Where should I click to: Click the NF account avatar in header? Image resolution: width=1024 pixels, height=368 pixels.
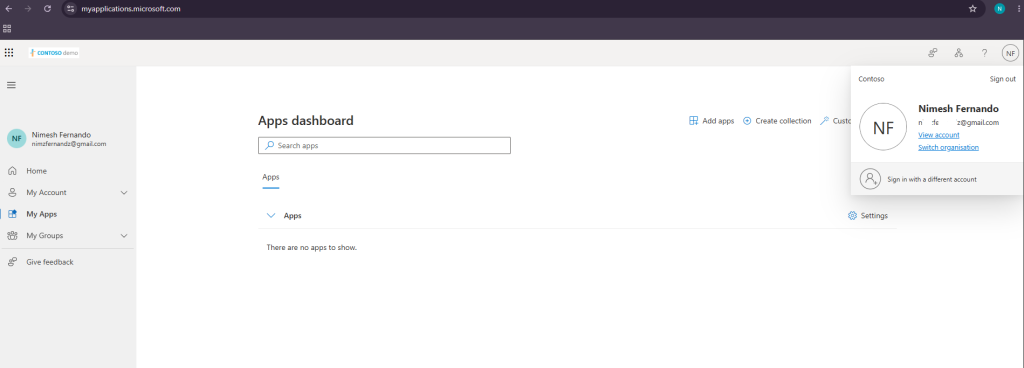click(1010, 53)
